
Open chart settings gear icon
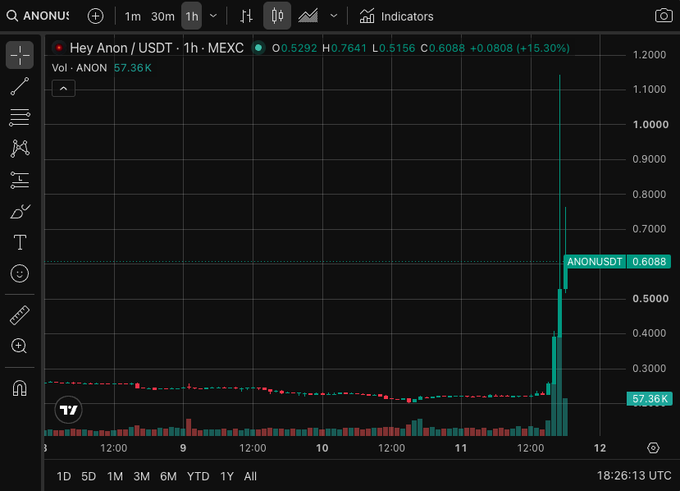point(653,448)
